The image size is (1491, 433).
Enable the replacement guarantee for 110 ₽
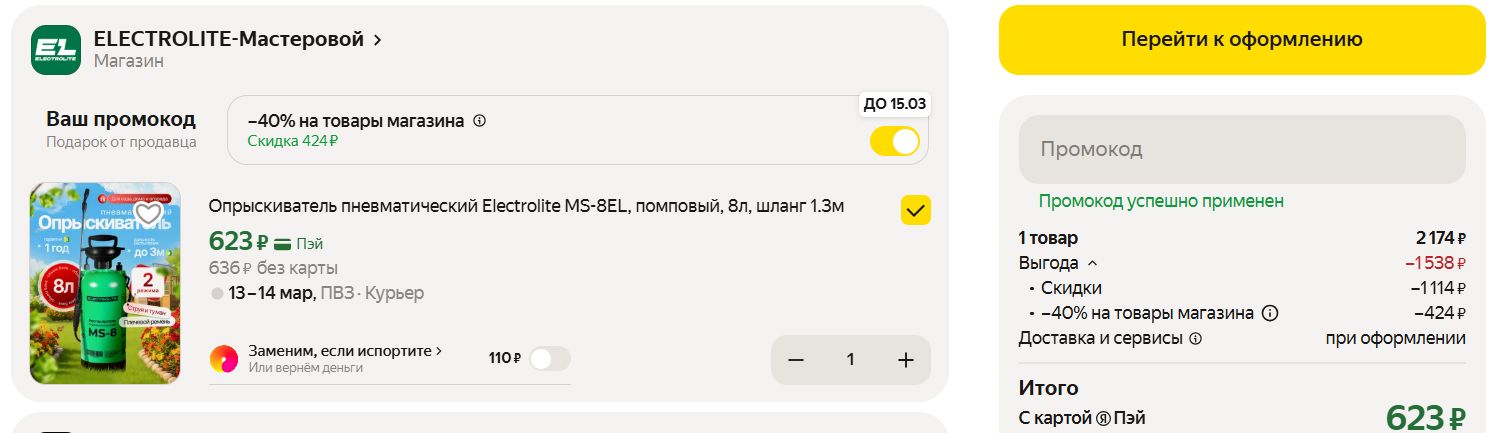point(549,359)
